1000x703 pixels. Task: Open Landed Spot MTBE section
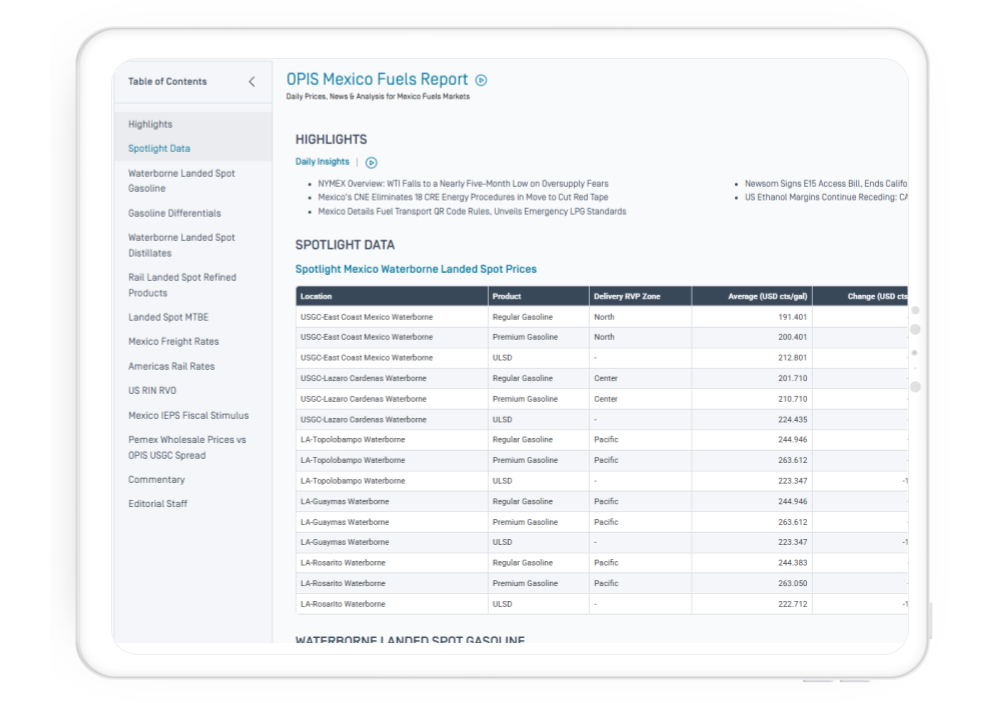point(168,317)
